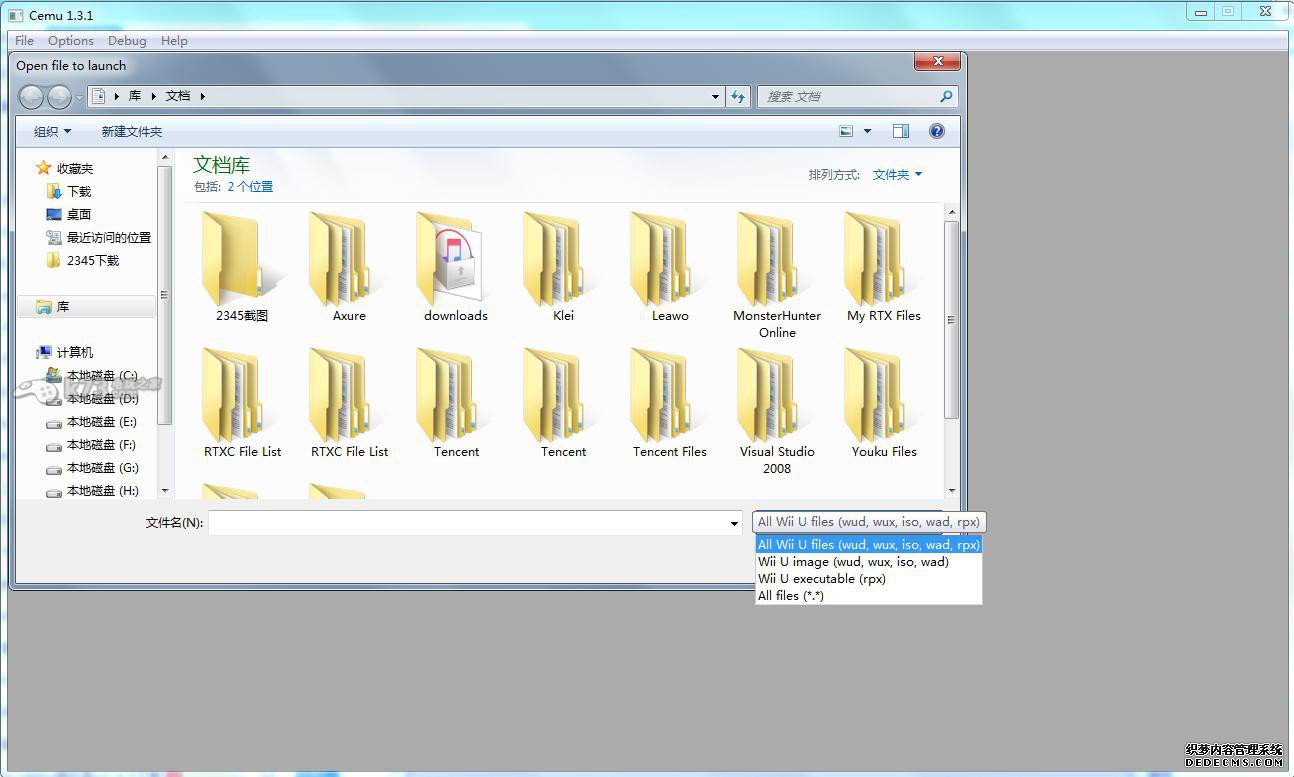This screenshot has height=777, width=1294.
Task: Open the Help menu in Cemu
Action: point(174,41)
